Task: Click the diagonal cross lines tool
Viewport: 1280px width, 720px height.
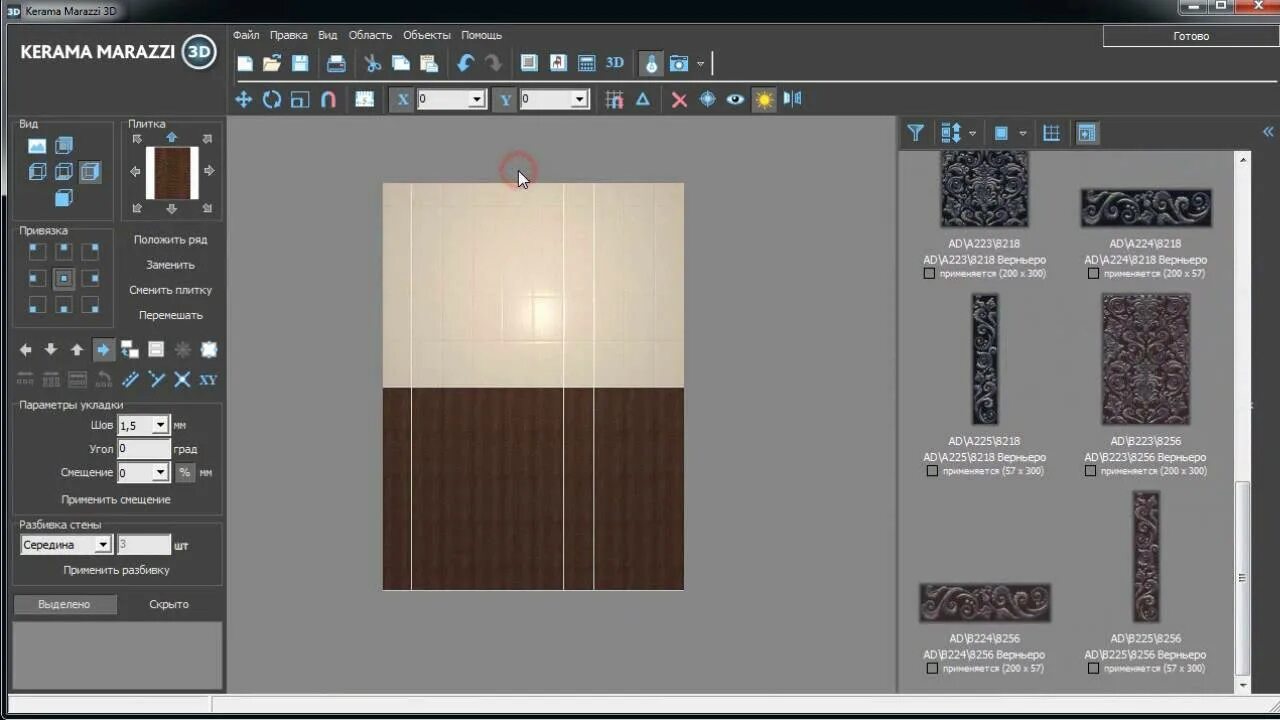Action: coord(182,379)
